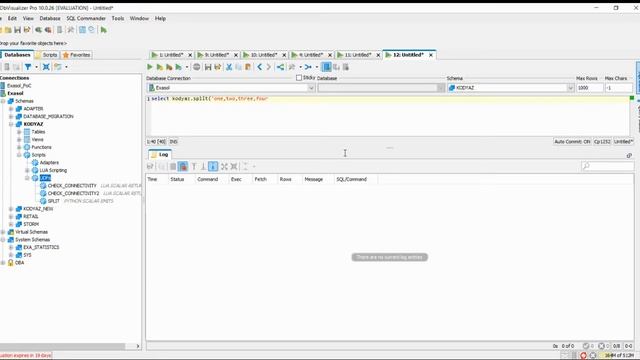Click the blue highlighted editor layout icon
Image resolution: width=640 pixels, height=360 pixels.
pos(327,67)
